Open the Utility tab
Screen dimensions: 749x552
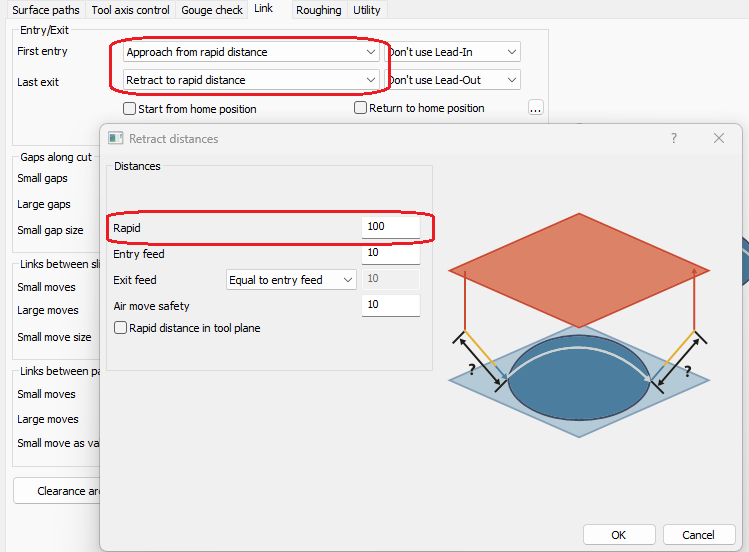pyautogui.click(x=366, y=10)
